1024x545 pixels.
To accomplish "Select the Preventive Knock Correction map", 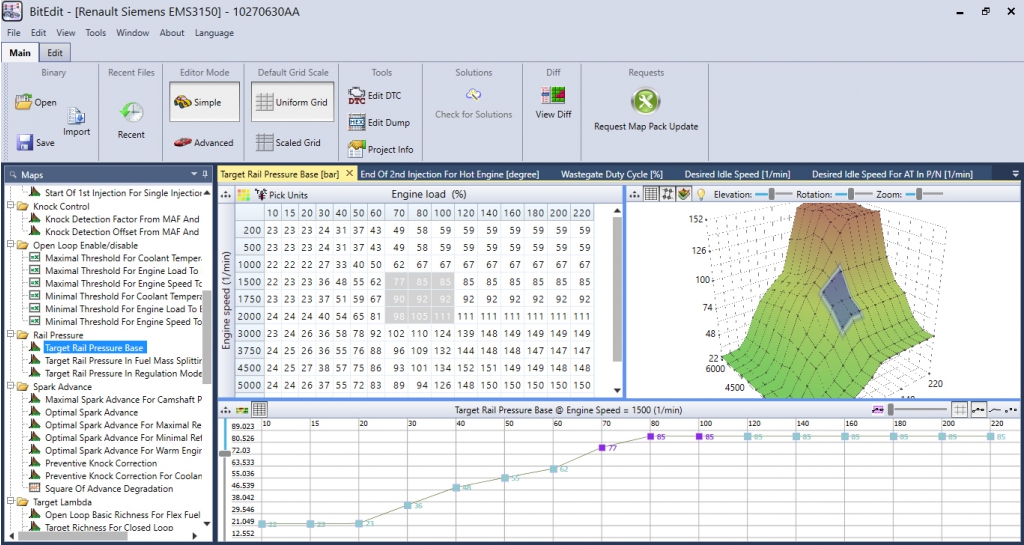I will [x=101, y=463].
